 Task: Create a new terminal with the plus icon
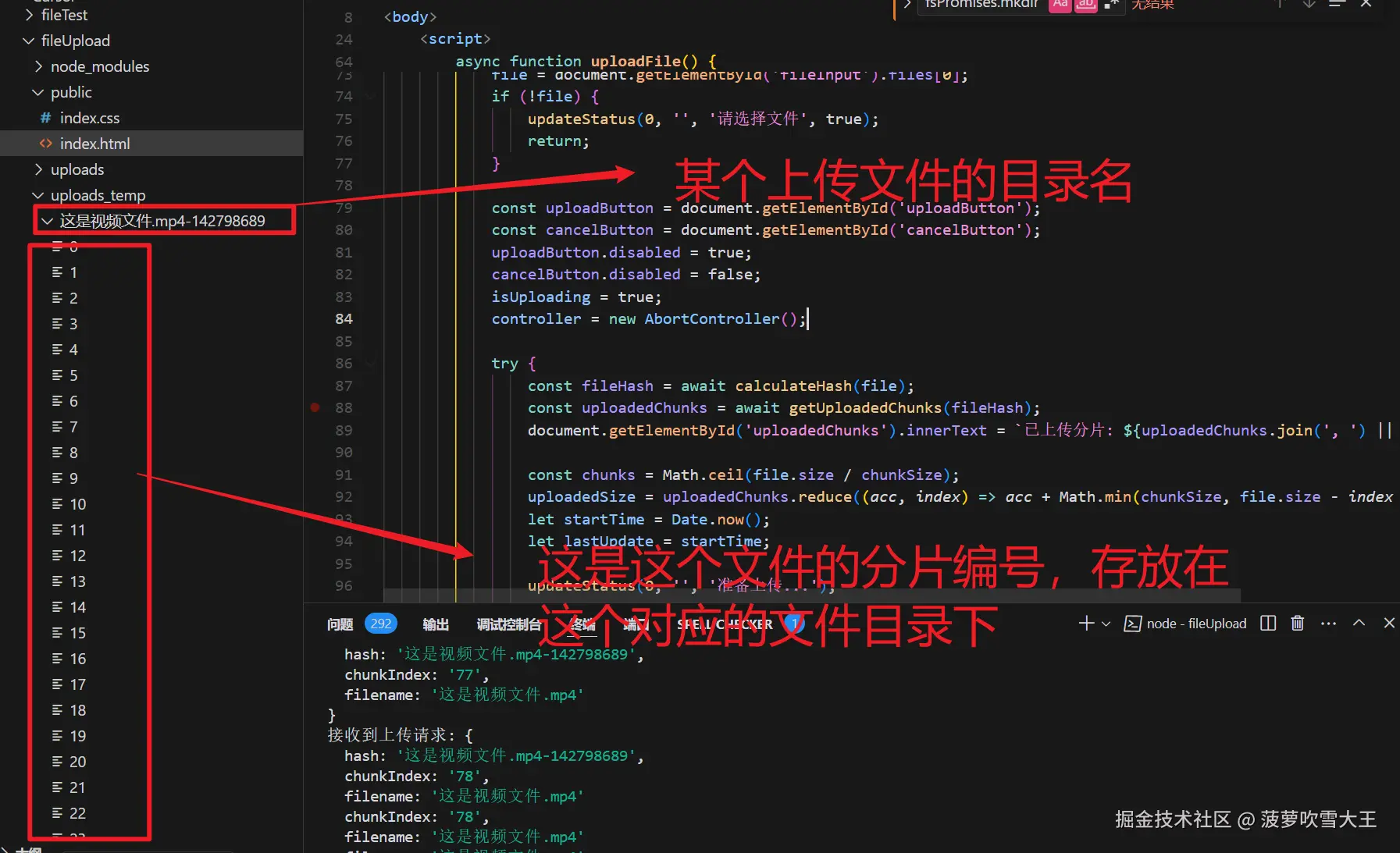tap(1085, 623)
